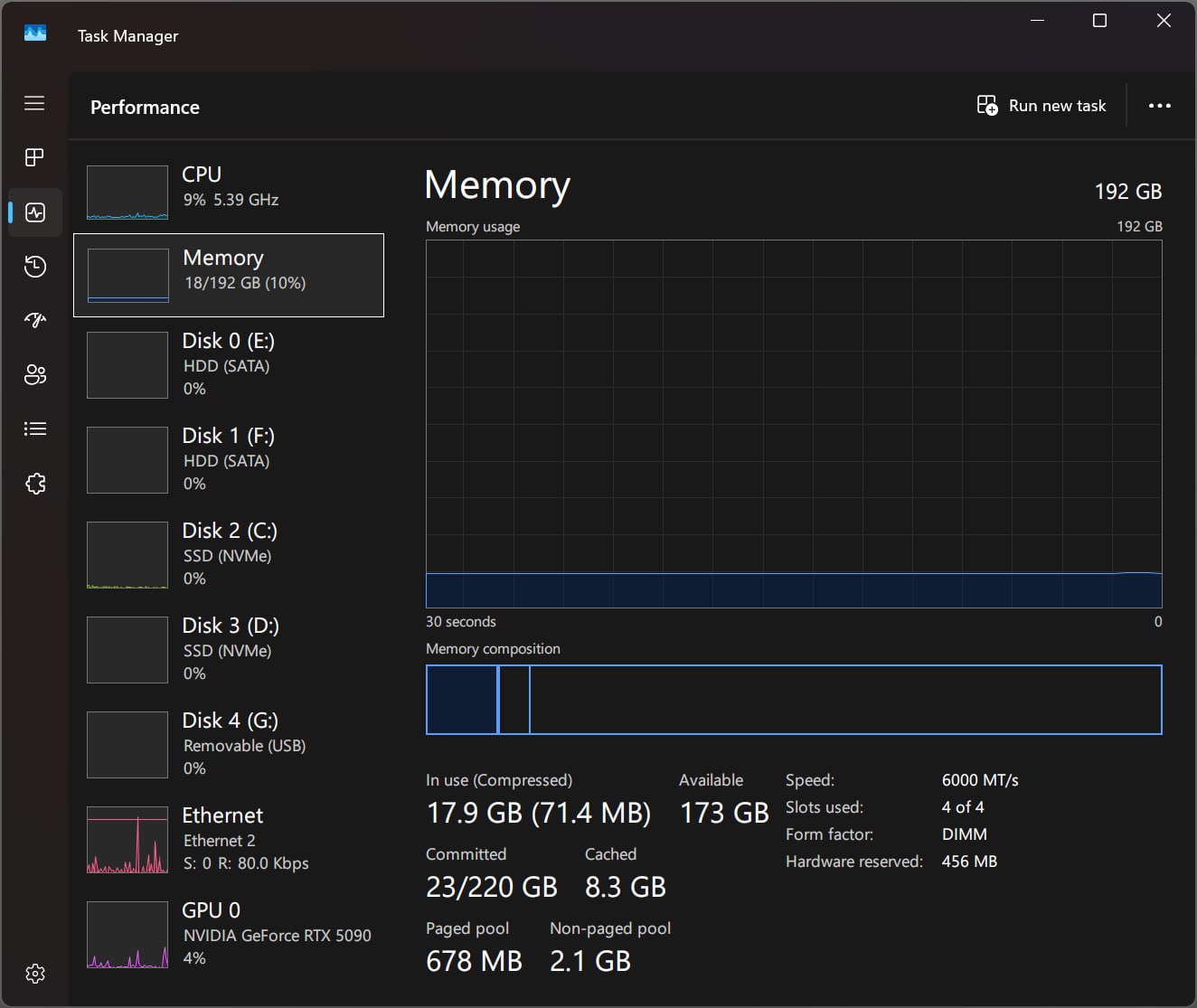Open the three-dot more options menu
1197x1008 pixels.
pyautogui.click(x=1159, y=106)
